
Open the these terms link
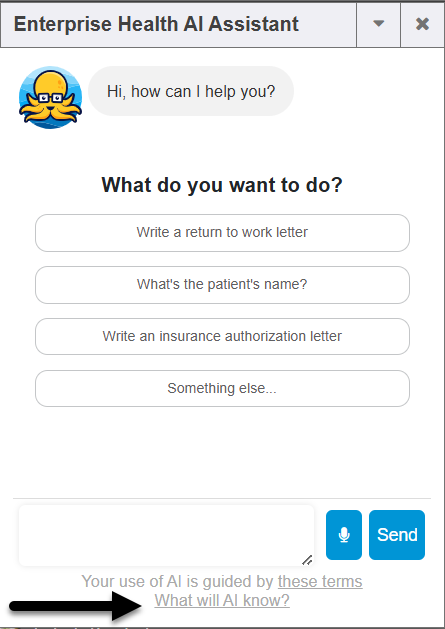point(320,581)
